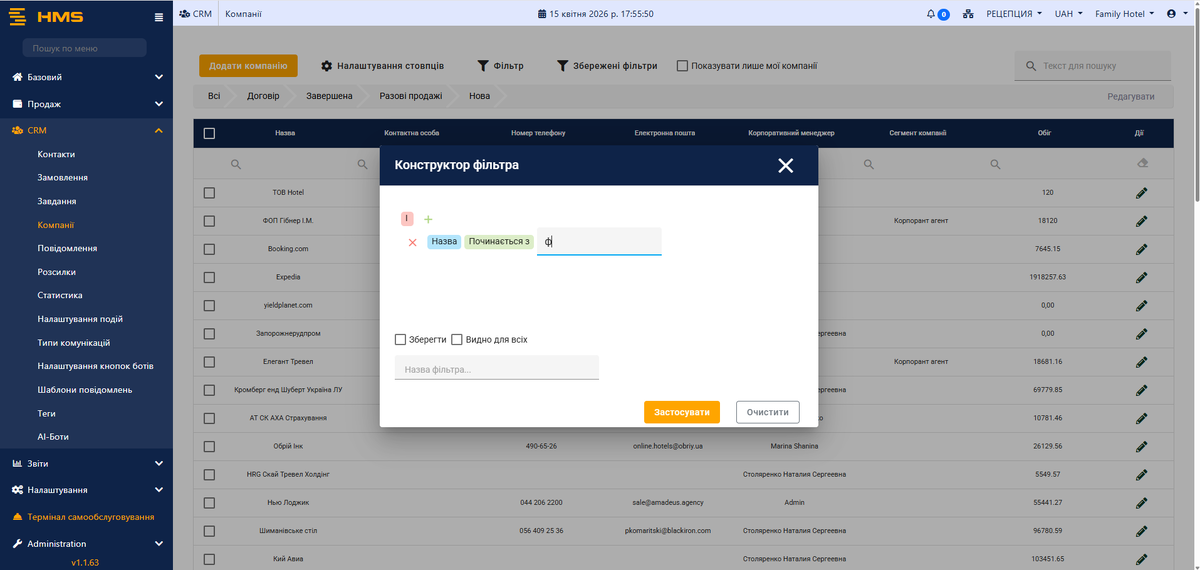Click the network structure icon in top bar

(x=967, y=14)
